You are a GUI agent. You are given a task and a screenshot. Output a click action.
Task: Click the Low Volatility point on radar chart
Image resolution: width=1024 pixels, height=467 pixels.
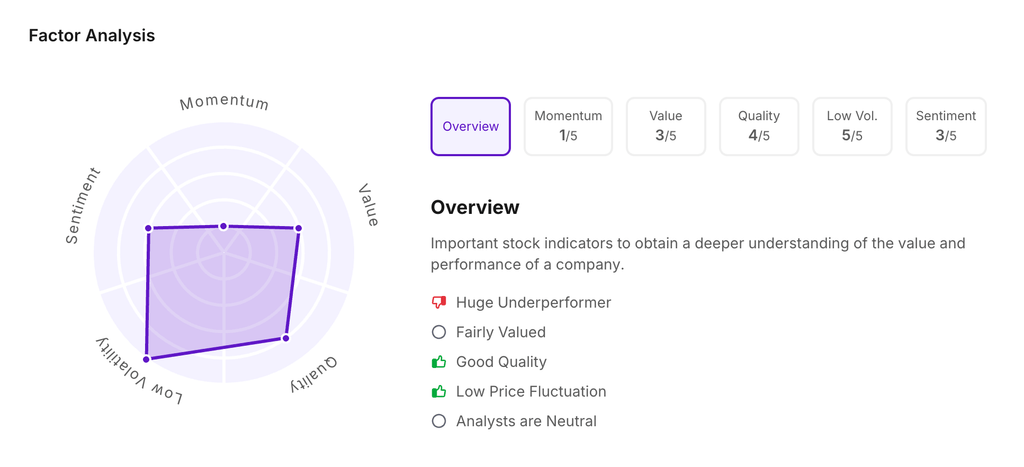(147, 358)
